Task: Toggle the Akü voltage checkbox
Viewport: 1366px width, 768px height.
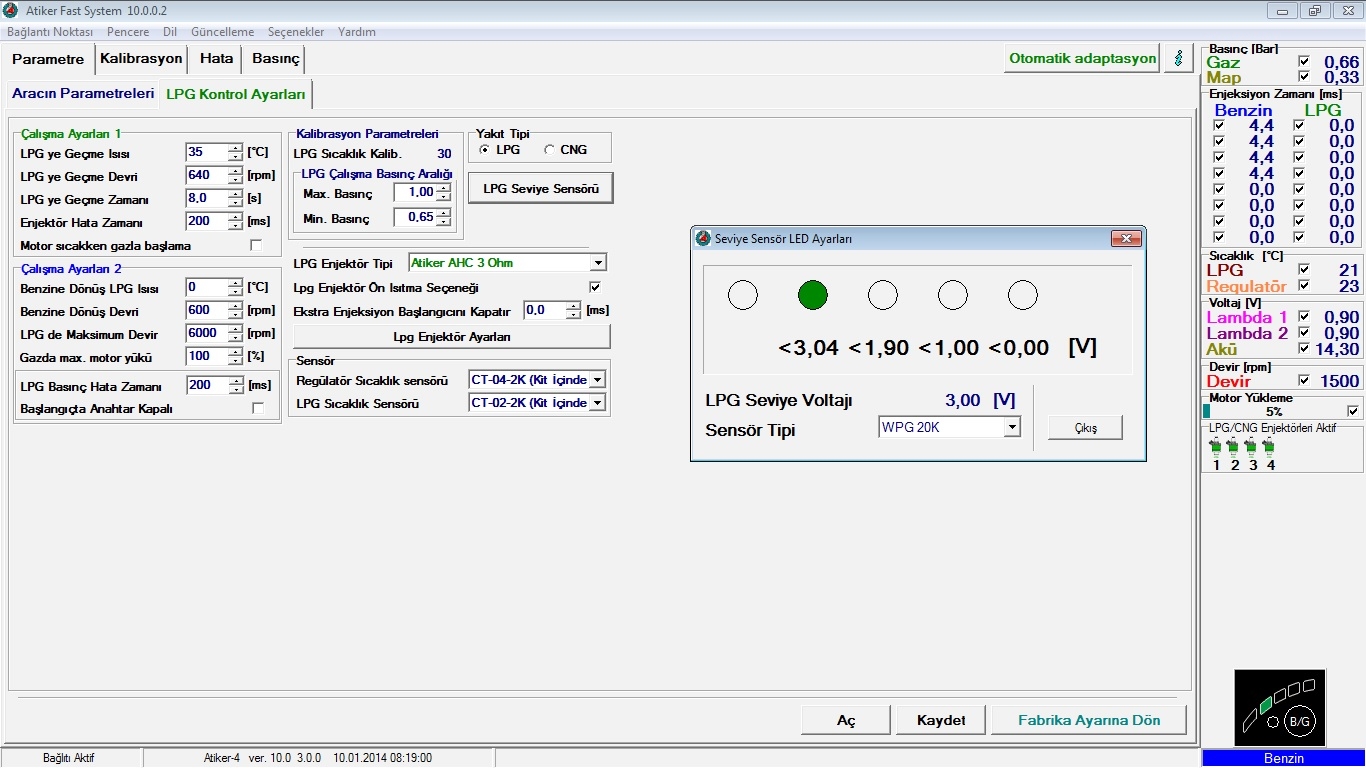Action: click(1303, 349)
